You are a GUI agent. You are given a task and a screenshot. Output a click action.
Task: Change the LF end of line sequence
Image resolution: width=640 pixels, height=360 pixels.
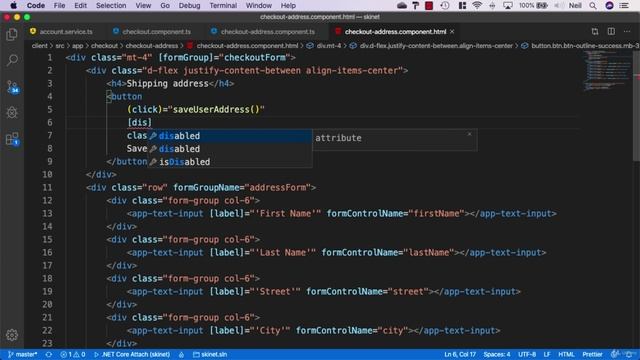pos(547,354)
